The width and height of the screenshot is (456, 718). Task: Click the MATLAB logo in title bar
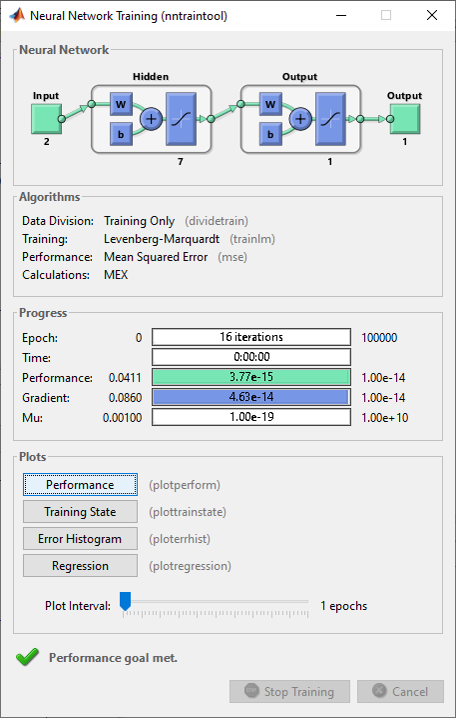(17, 15)
